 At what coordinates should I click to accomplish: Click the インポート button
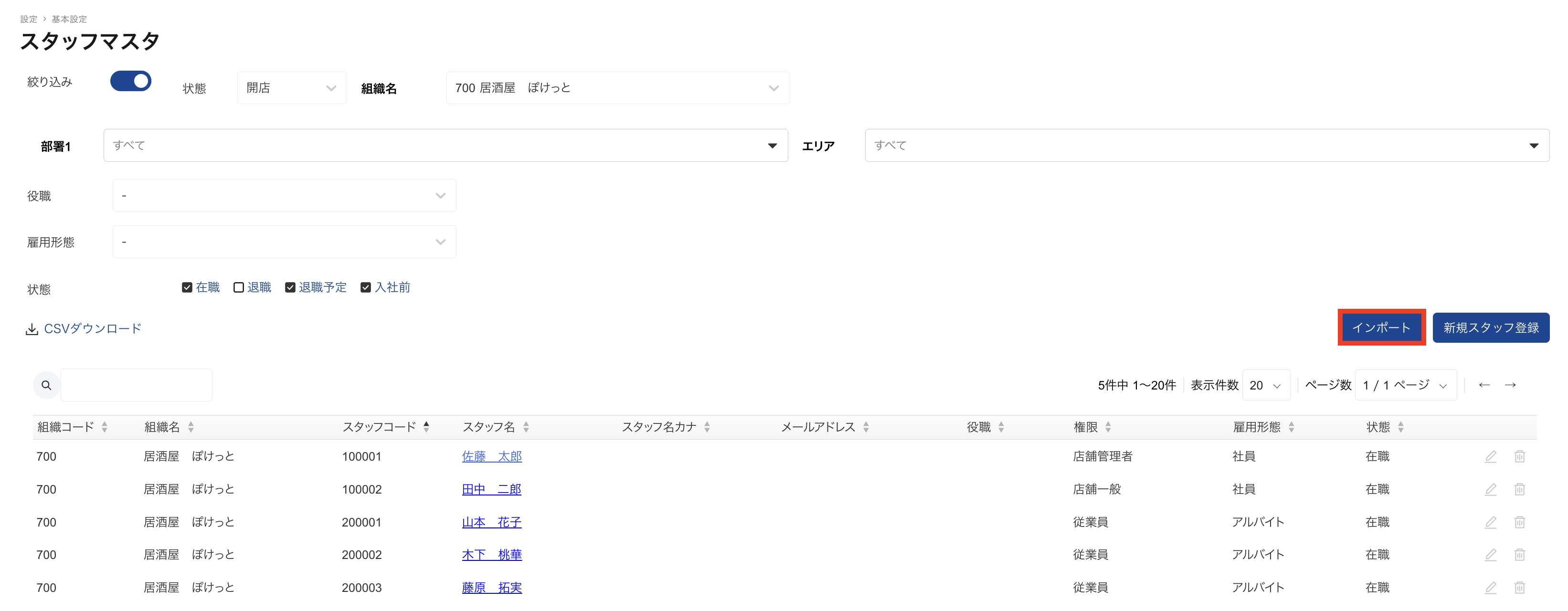point(1381,327)
